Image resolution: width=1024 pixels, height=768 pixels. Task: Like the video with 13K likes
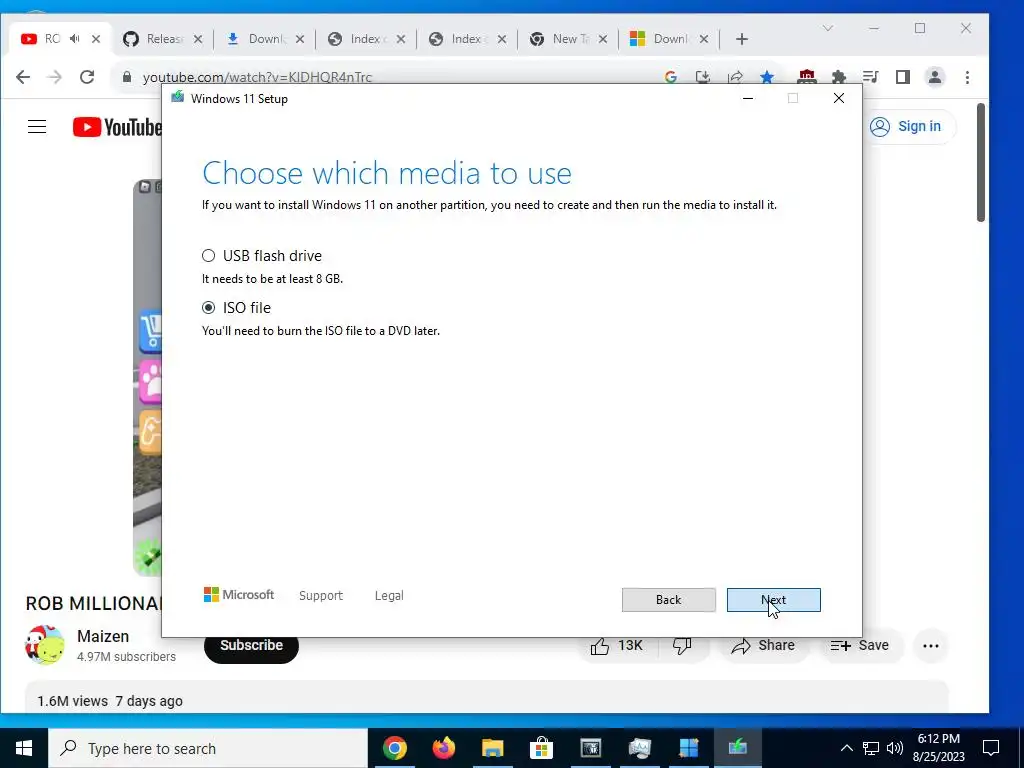(616, 646)
